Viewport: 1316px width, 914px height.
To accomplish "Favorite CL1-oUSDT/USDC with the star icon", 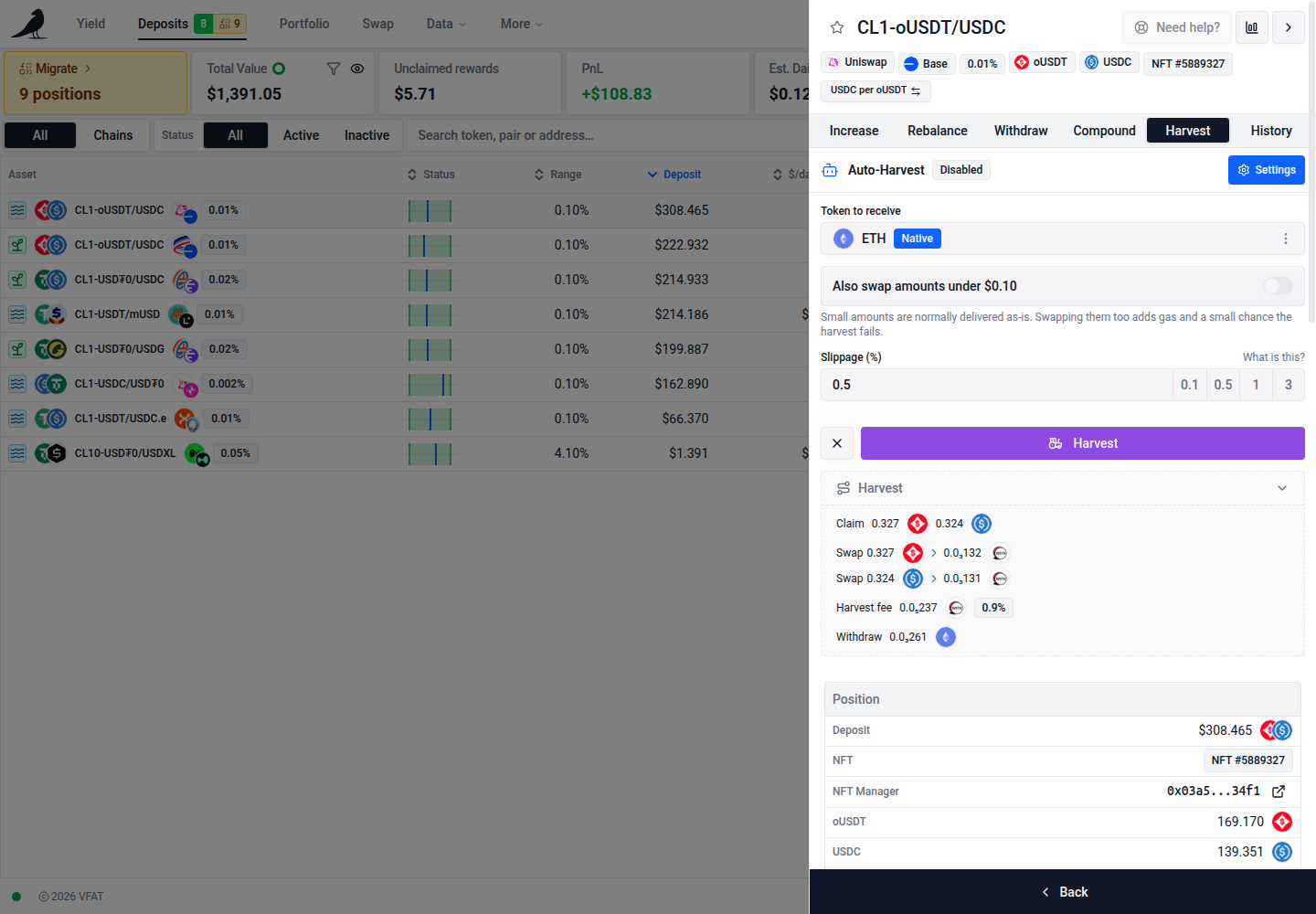I will [836, 27].
